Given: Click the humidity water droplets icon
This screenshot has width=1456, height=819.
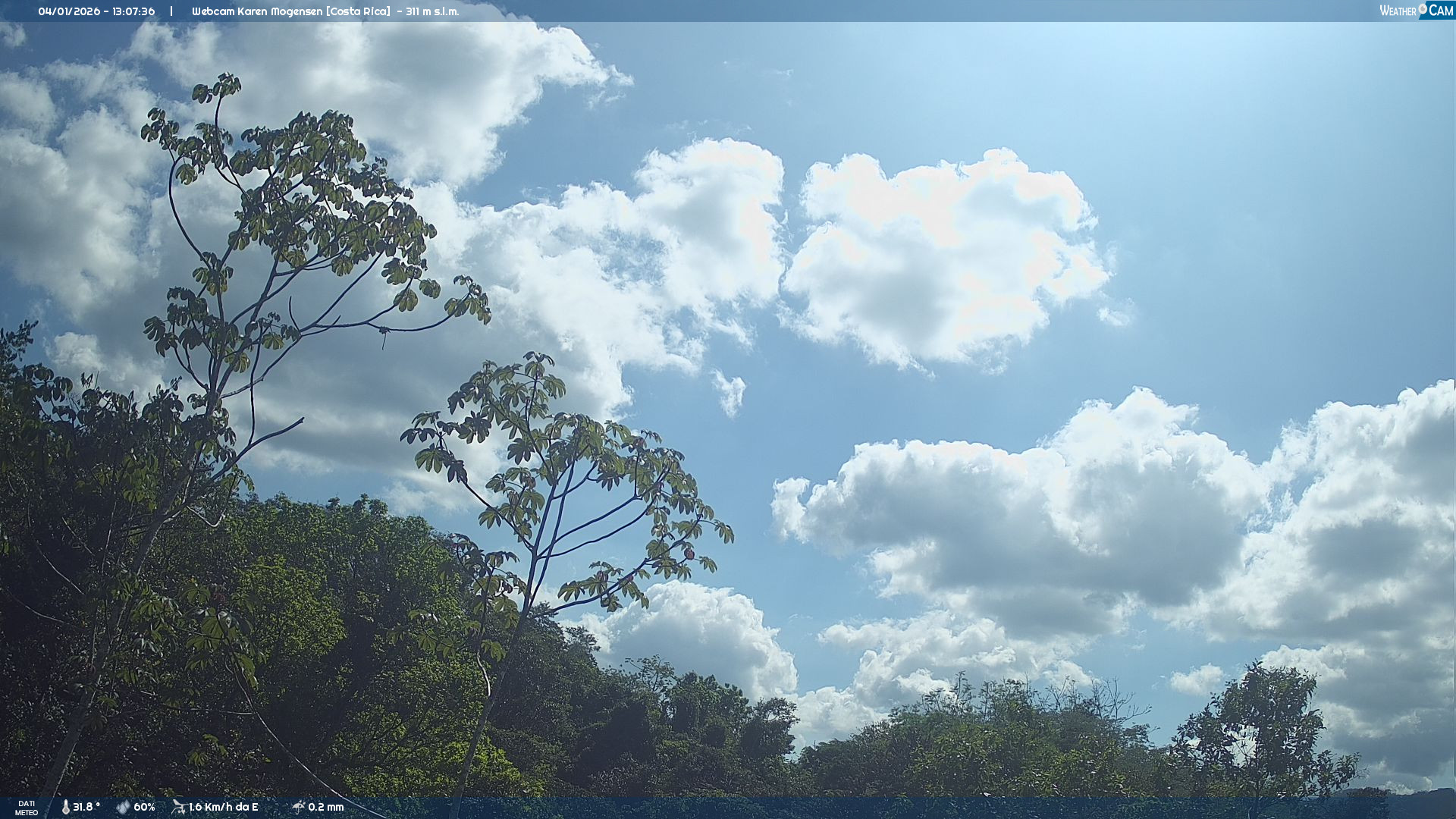Looking at the screenshot, I should coord(123,808).
